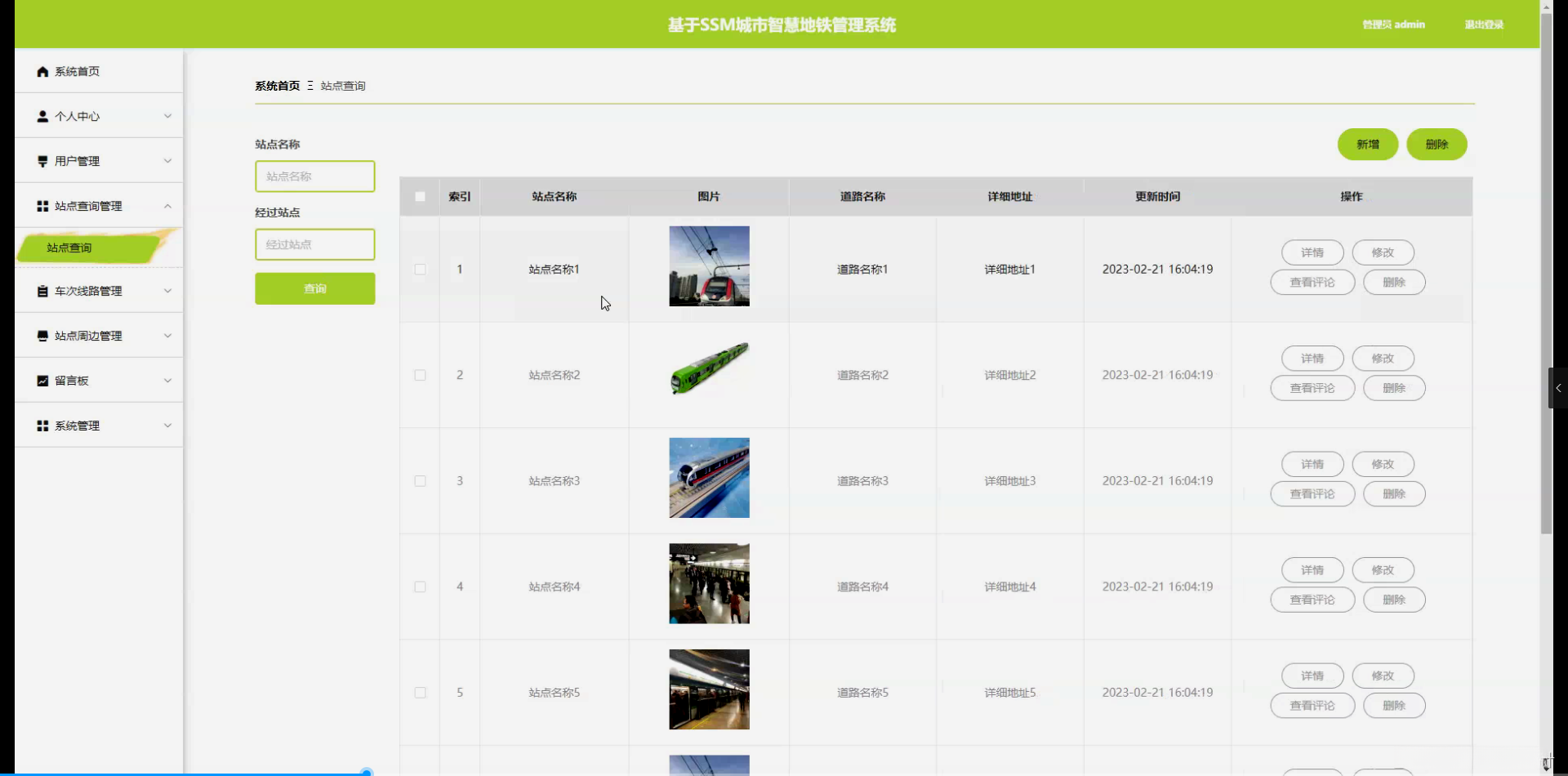The width and height of the screenshot is (1568, 776).
Task: Click 查看评论 for row 站点名称3
Action: point(1312,494)
